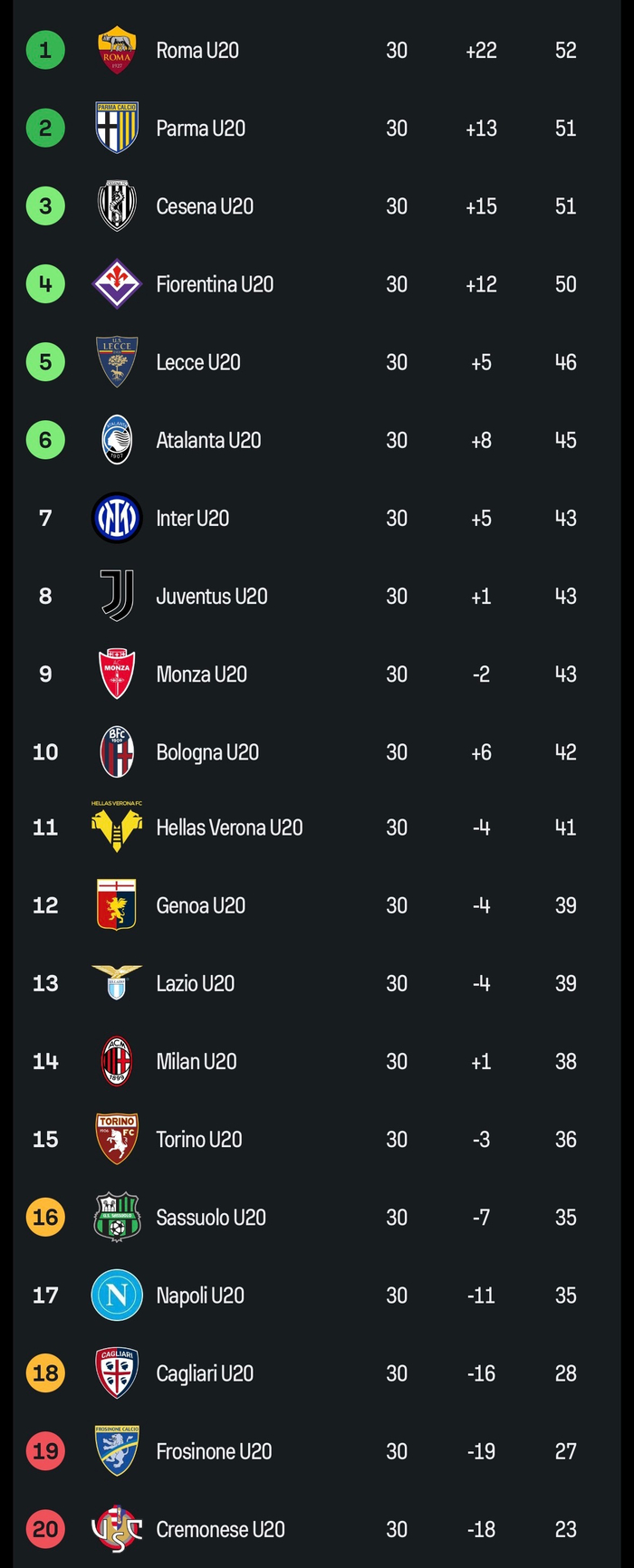This screenshot has height=1568, width=634.
Task: Tap the Parma U20 team logo
Action: [117, 129]
